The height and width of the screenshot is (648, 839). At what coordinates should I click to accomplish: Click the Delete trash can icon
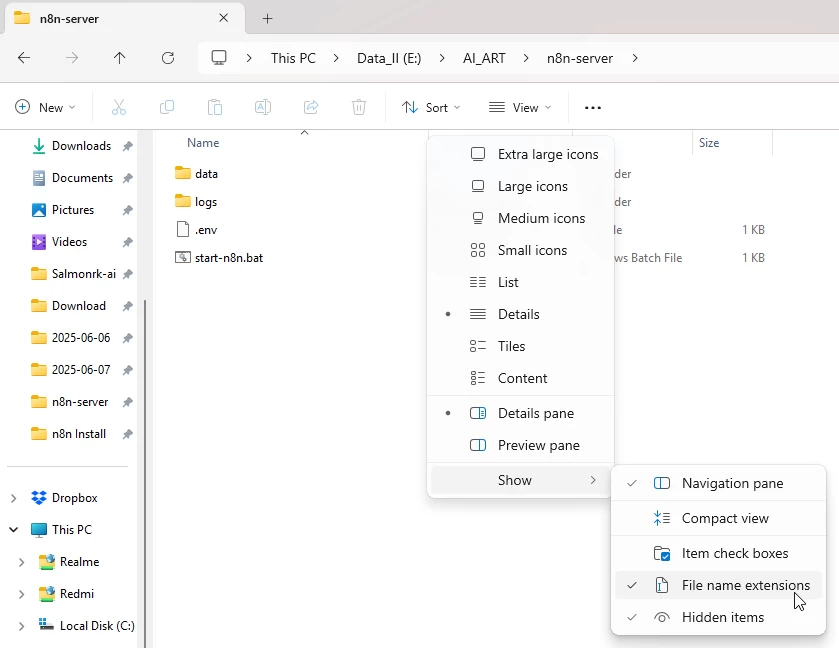pyautogui.click(x=359, y=107)
